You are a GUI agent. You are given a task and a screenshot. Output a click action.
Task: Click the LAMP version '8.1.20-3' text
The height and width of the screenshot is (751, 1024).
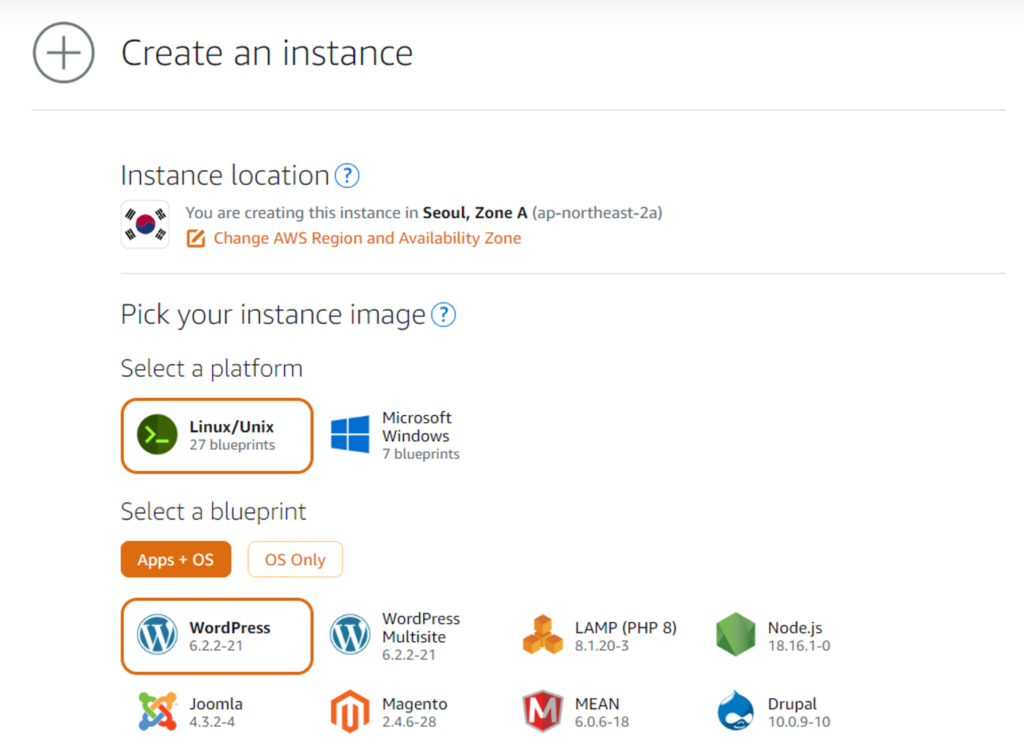tap(601, 646)
